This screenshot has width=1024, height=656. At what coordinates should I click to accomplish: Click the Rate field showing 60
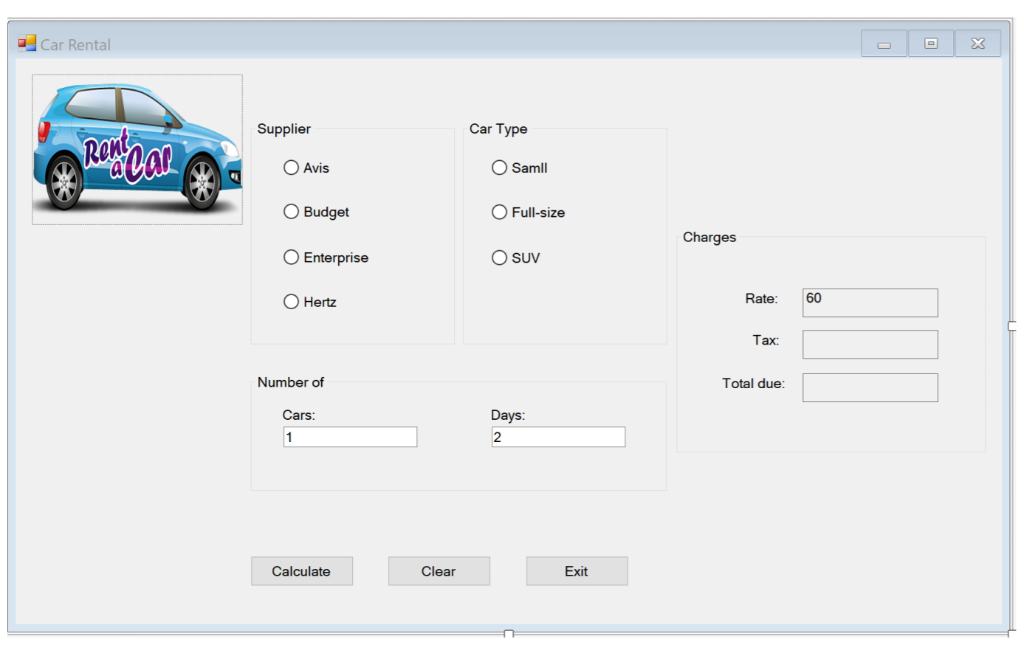pyautogui.click(x=870, y=303)
